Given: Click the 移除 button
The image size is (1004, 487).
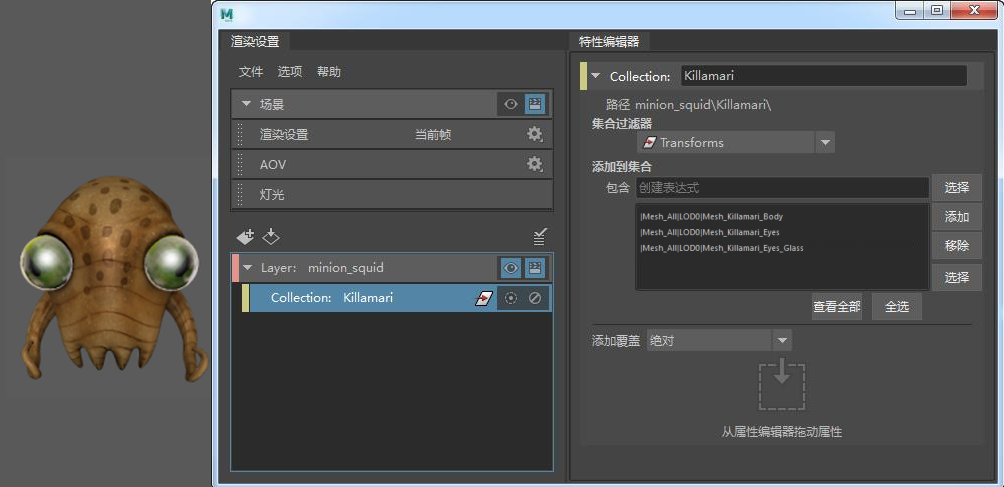Looking at the screenshot, I should [957, 246].
